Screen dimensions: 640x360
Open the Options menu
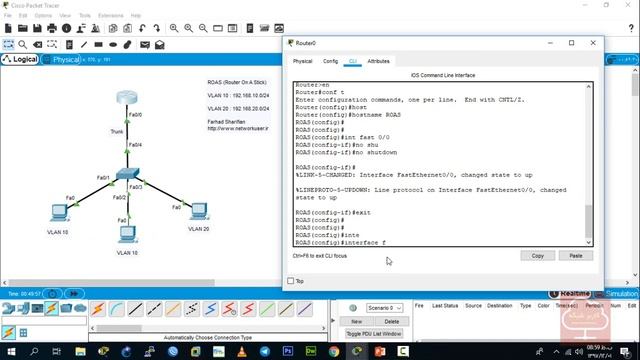point(43,16)
